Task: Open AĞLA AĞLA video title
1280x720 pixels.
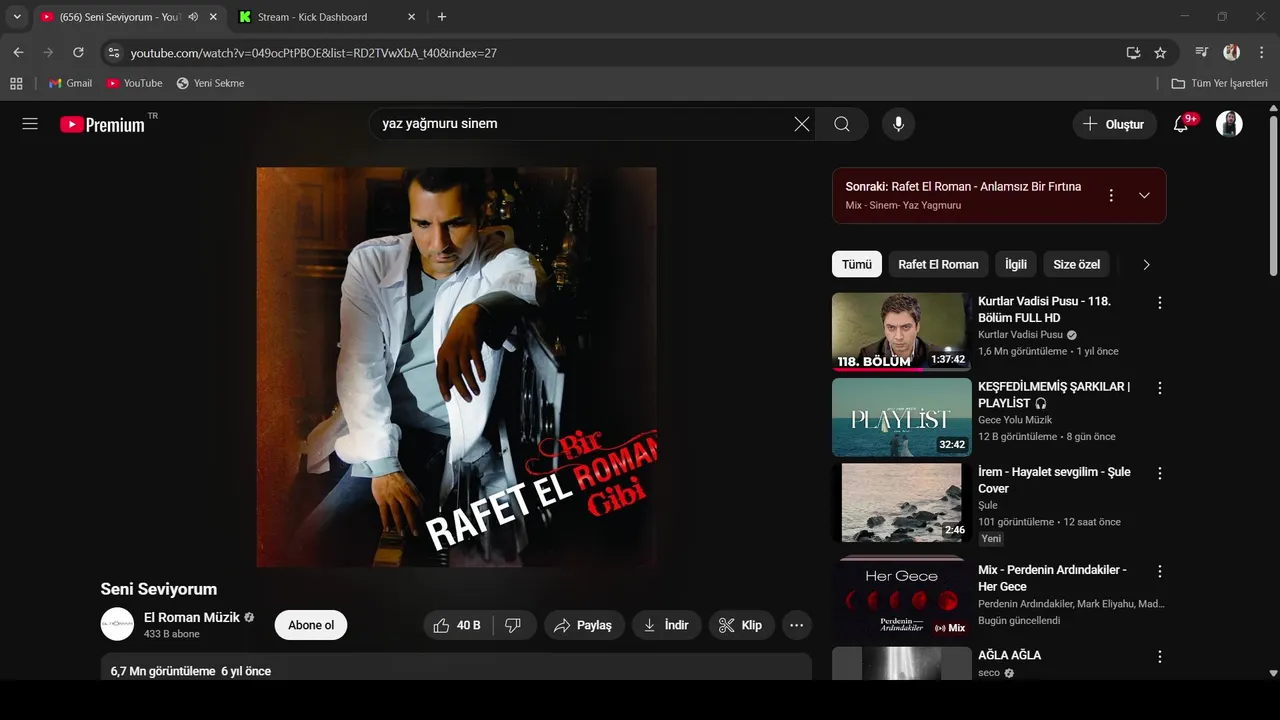Action: [x=1009, y=655]
